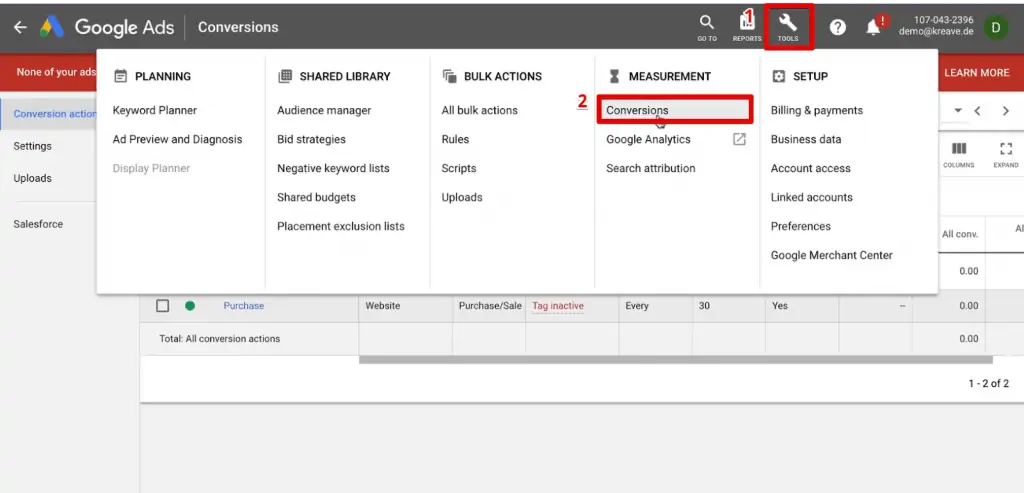The image size is (1024, 493).
Task: Open Billing & payments
Action: (x=816, y=110)
